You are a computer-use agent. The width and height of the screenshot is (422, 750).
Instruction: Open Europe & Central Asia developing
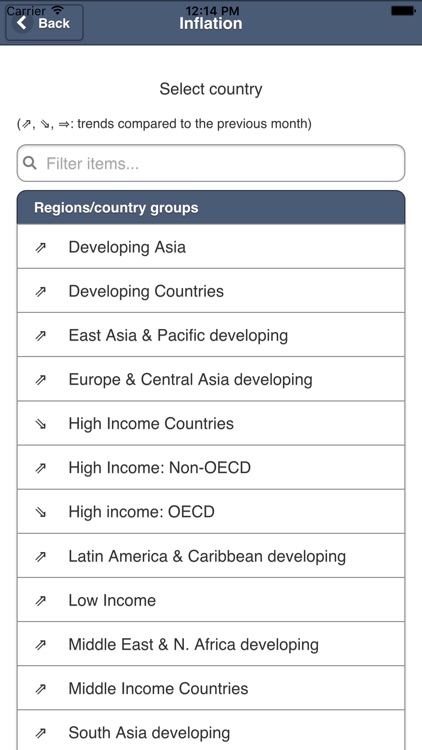tap(211, 379)
